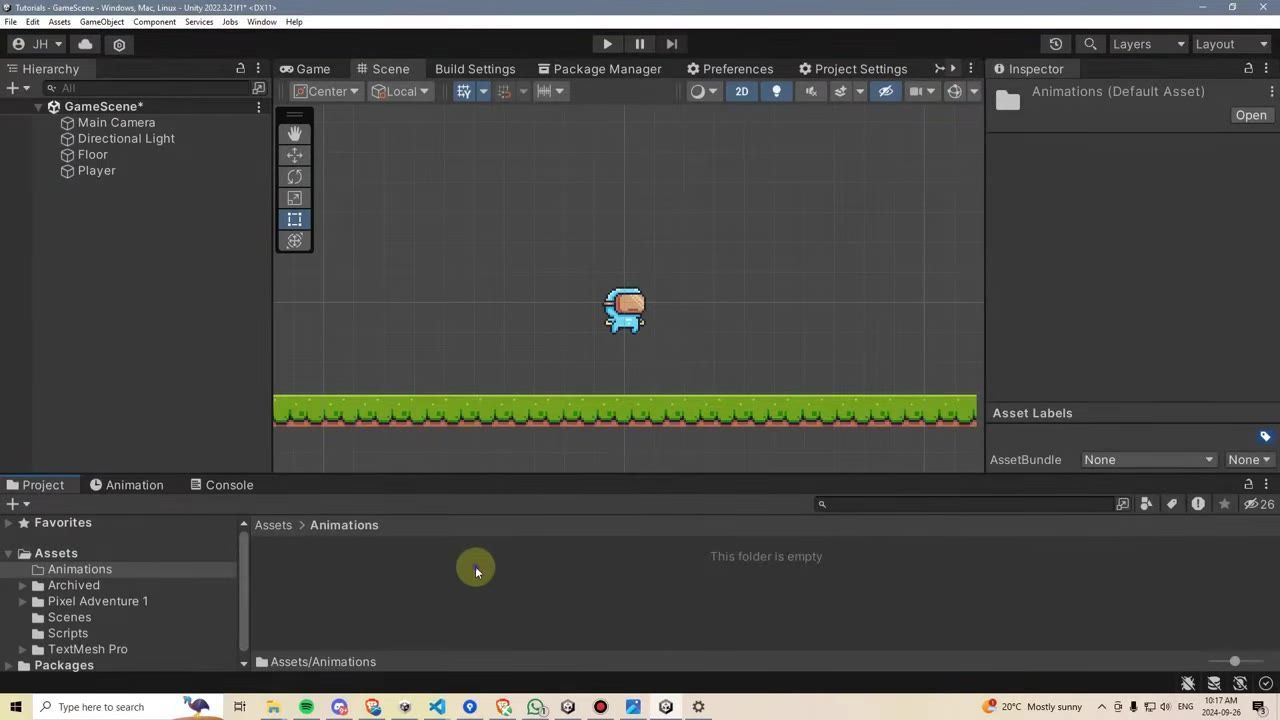Open the global search magnifier icon
The width and height of the screenshot is (1280, 720).
pos(1090,44)
